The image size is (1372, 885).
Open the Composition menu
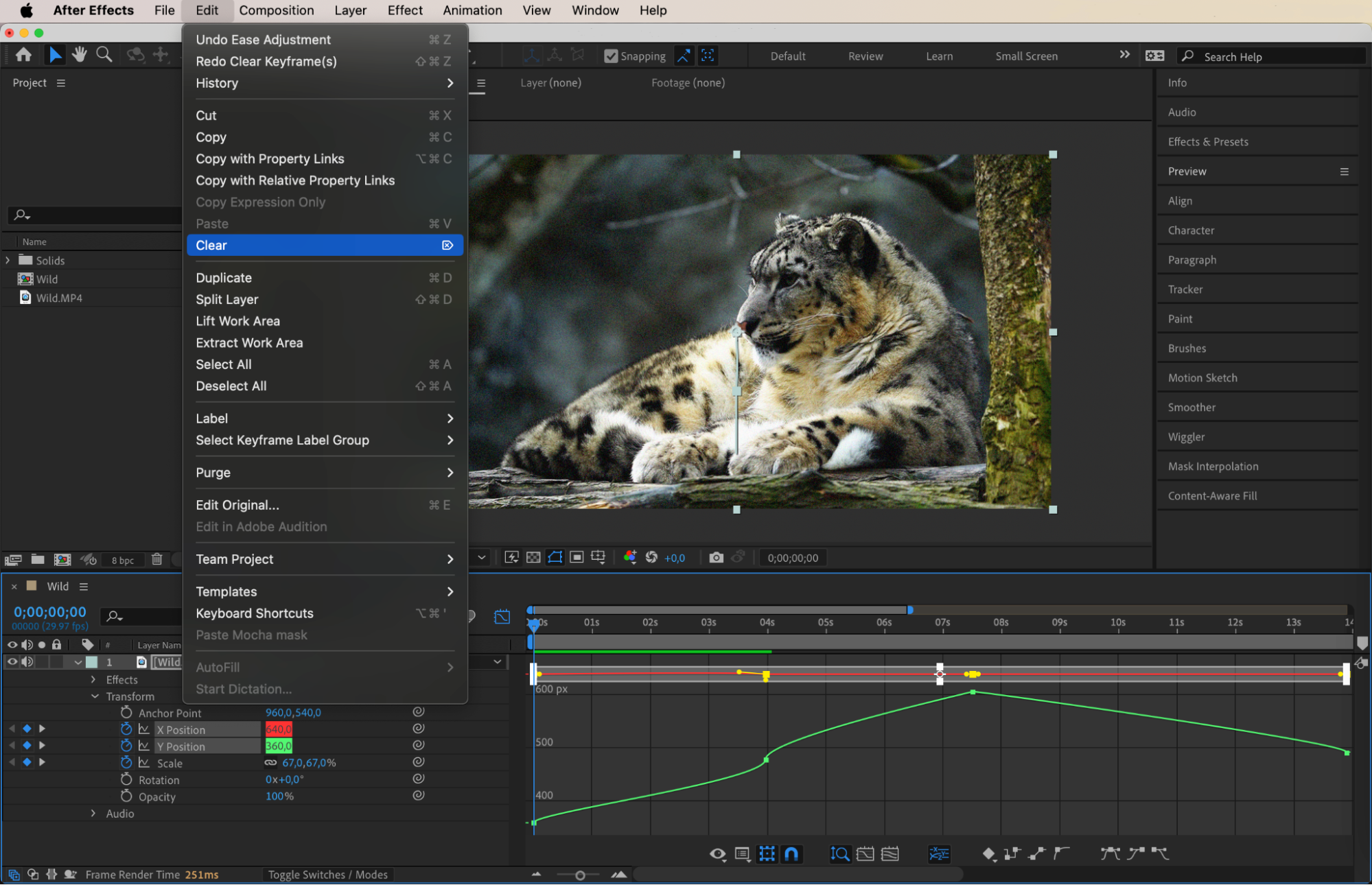276,10
